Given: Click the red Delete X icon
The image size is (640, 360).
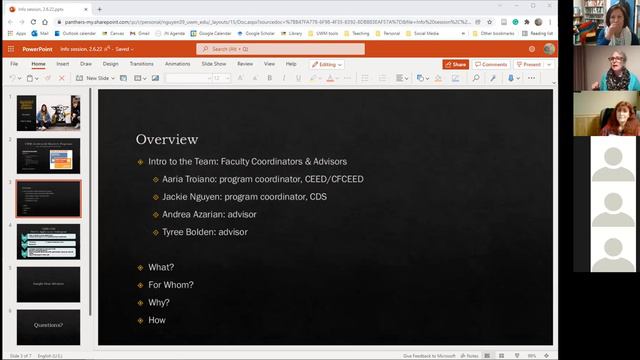Looking at the screenshot, I should (x=62, y=78).
